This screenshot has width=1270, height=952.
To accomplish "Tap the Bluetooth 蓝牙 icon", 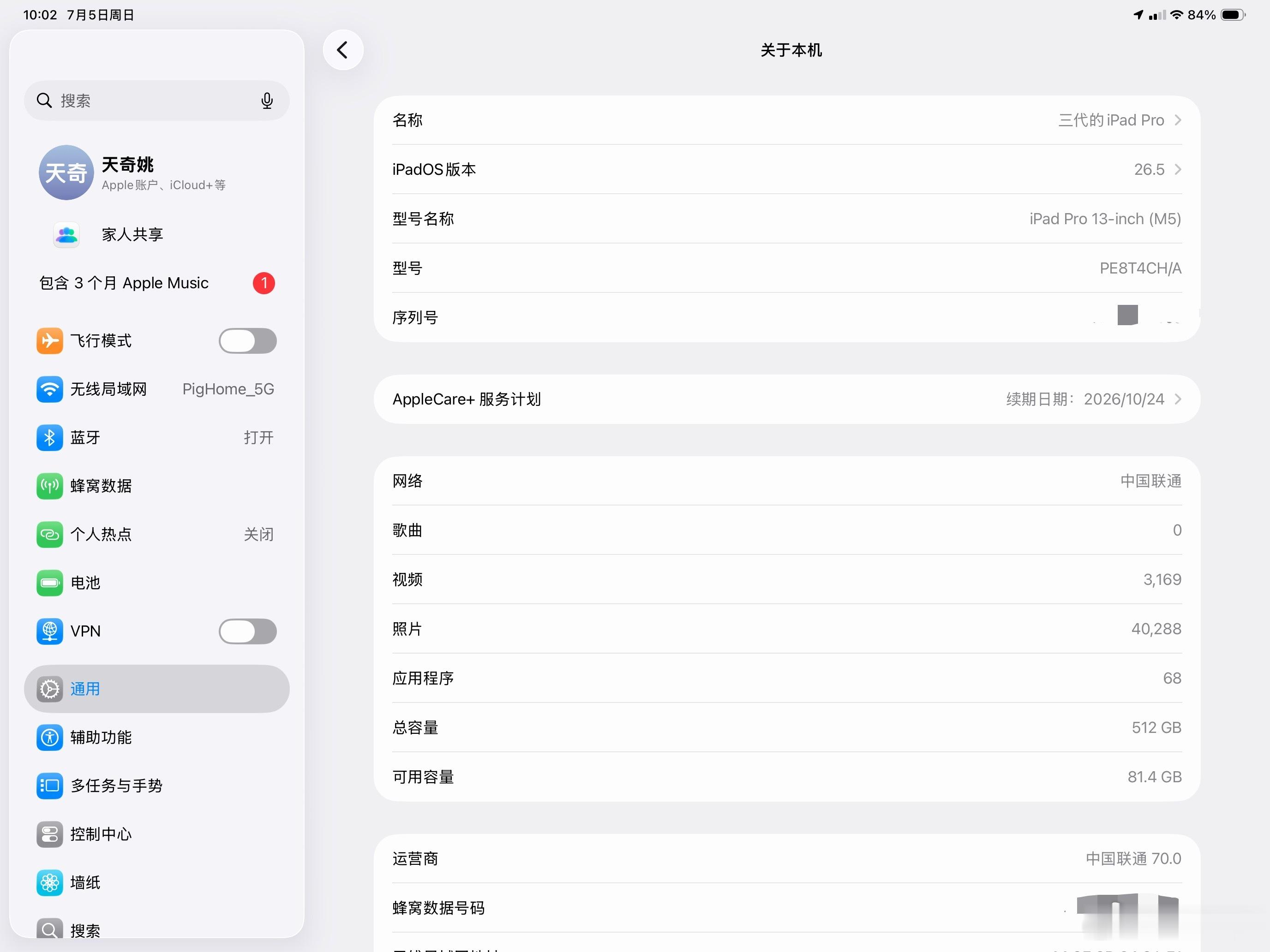I will 50,438.
